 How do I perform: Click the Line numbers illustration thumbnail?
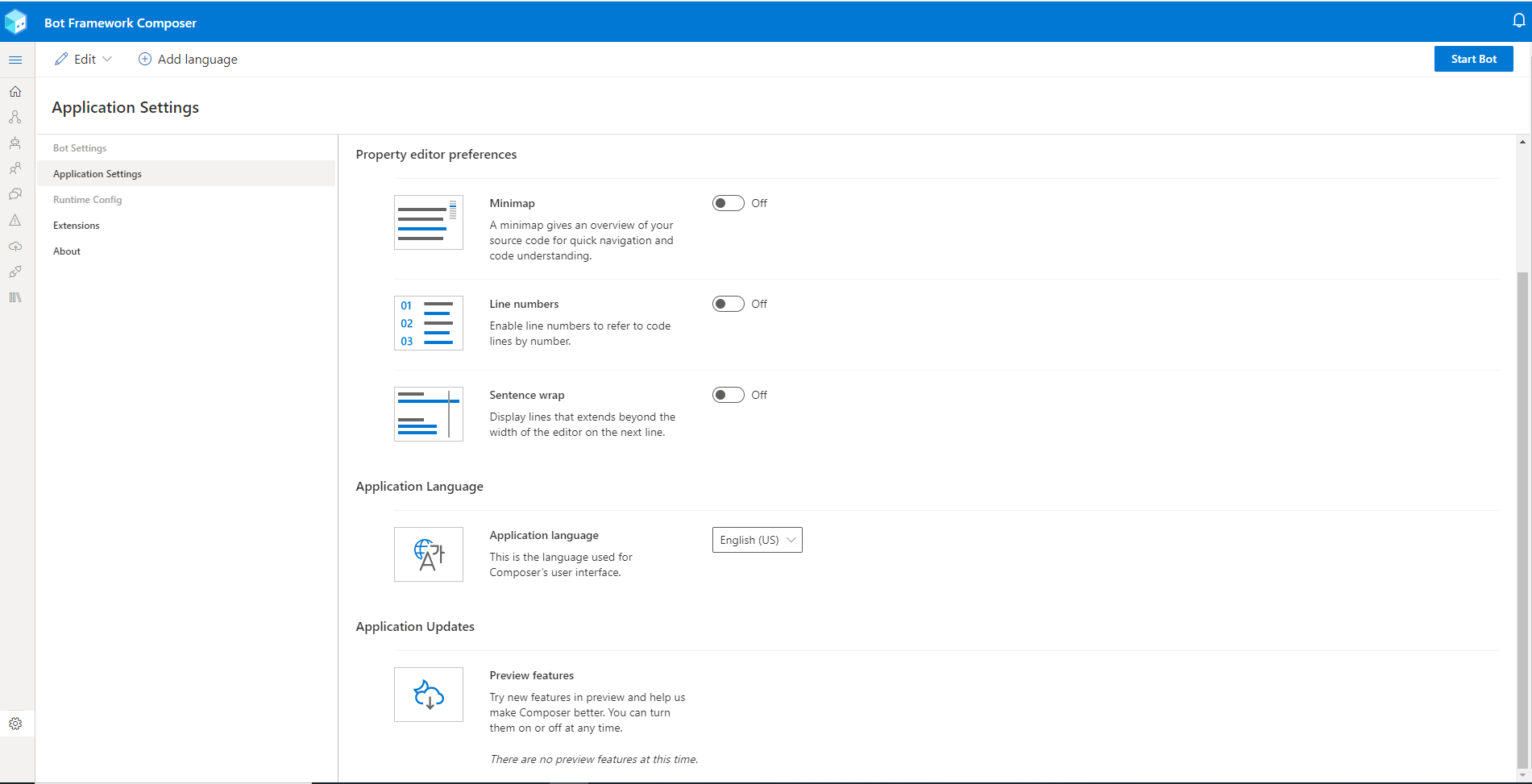(x=429, y=323)
